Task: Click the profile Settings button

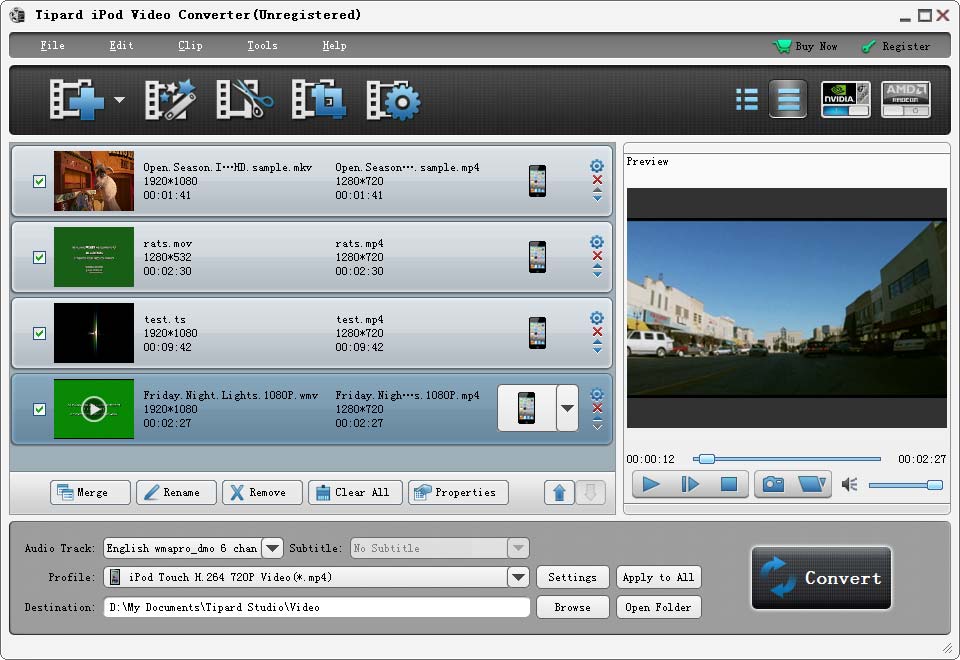Action: (x=572, y=577)
